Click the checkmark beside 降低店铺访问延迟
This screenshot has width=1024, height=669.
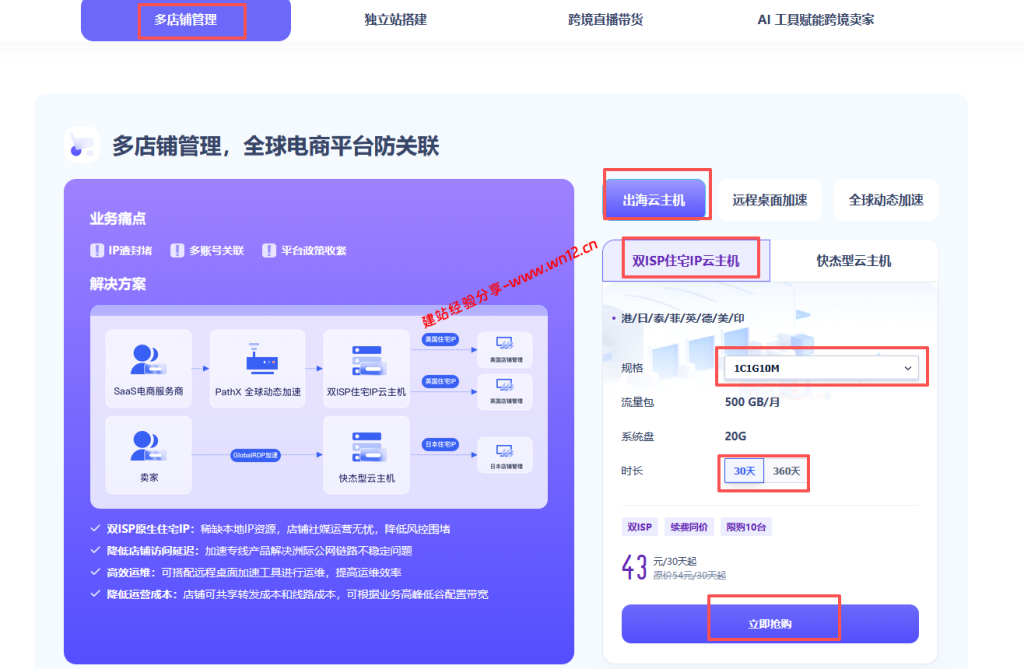[x=95, y=550]
